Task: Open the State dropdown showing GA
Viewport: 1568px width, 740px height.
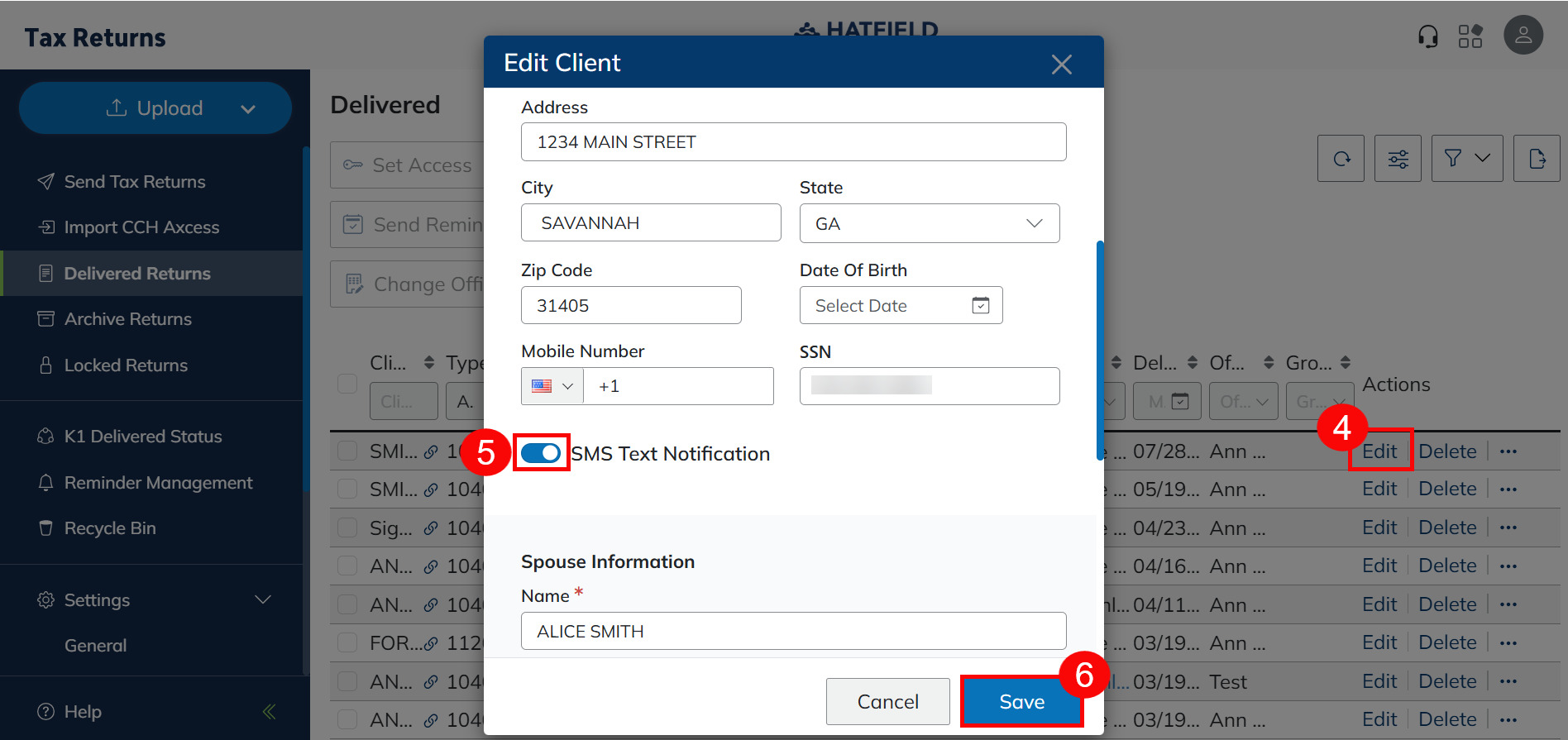Action: tap(929, 224)
